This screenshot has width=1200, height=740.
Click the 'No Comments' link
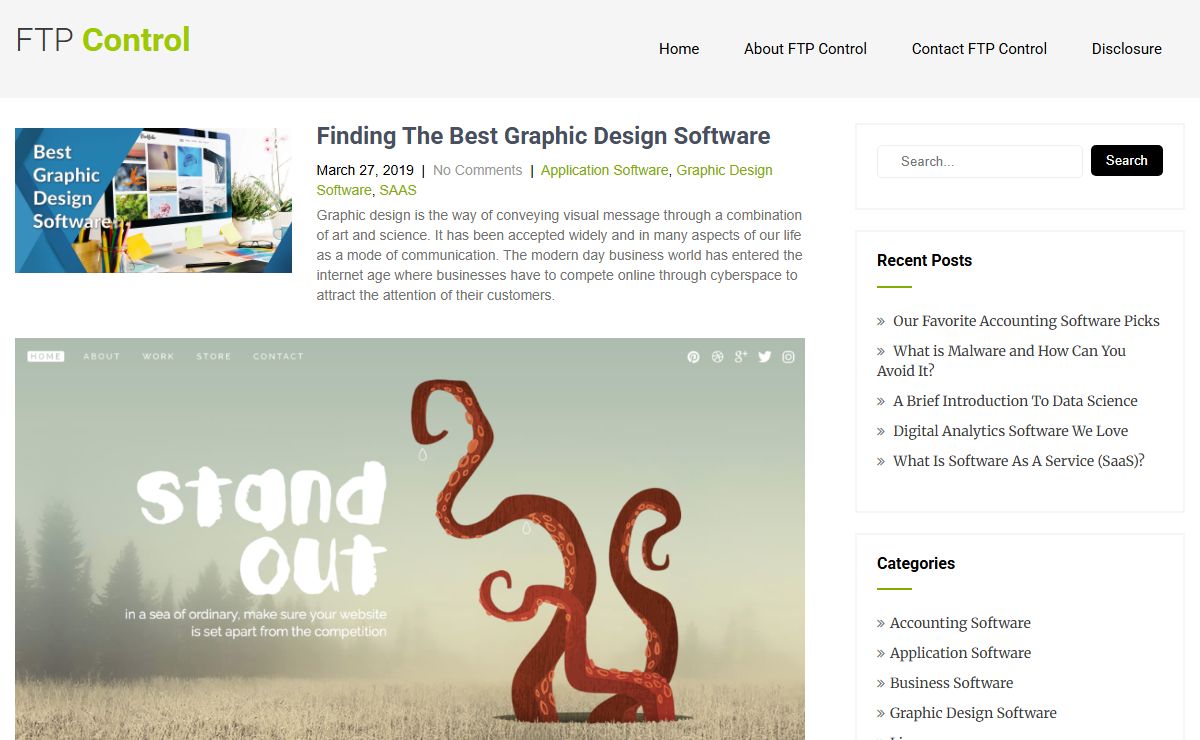(x=477, y=170)
